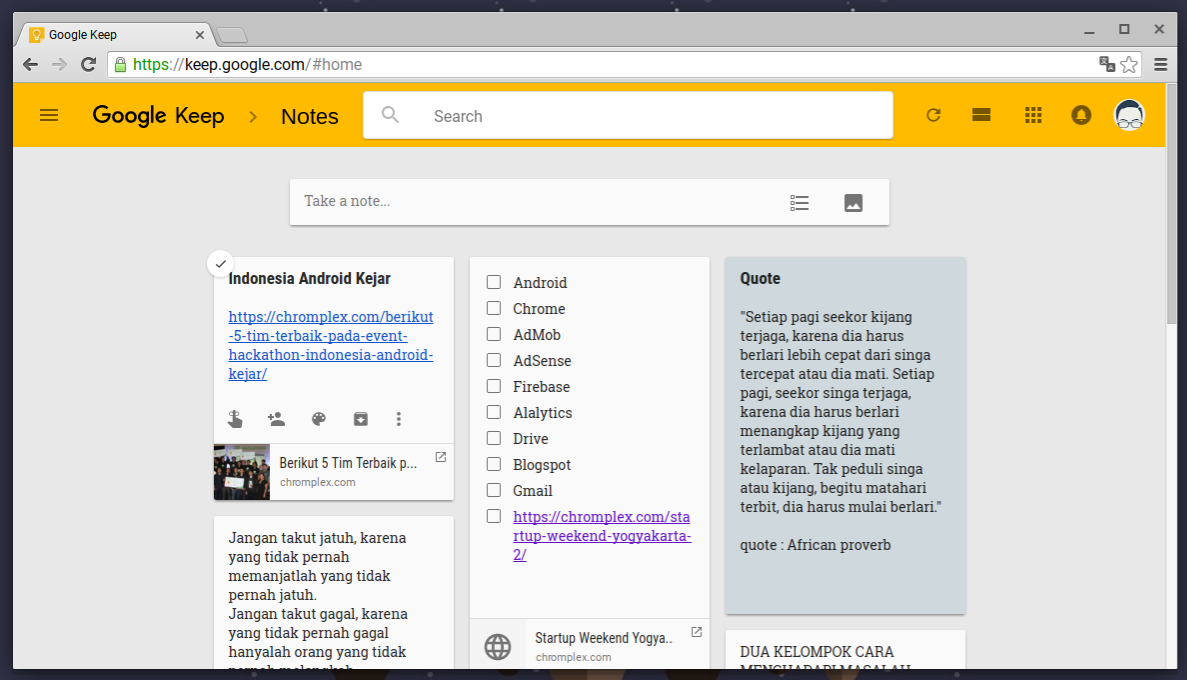Screen dimensions: 1187x680
Task: Refresh notes with the reload icon
Action: (933, 115)
